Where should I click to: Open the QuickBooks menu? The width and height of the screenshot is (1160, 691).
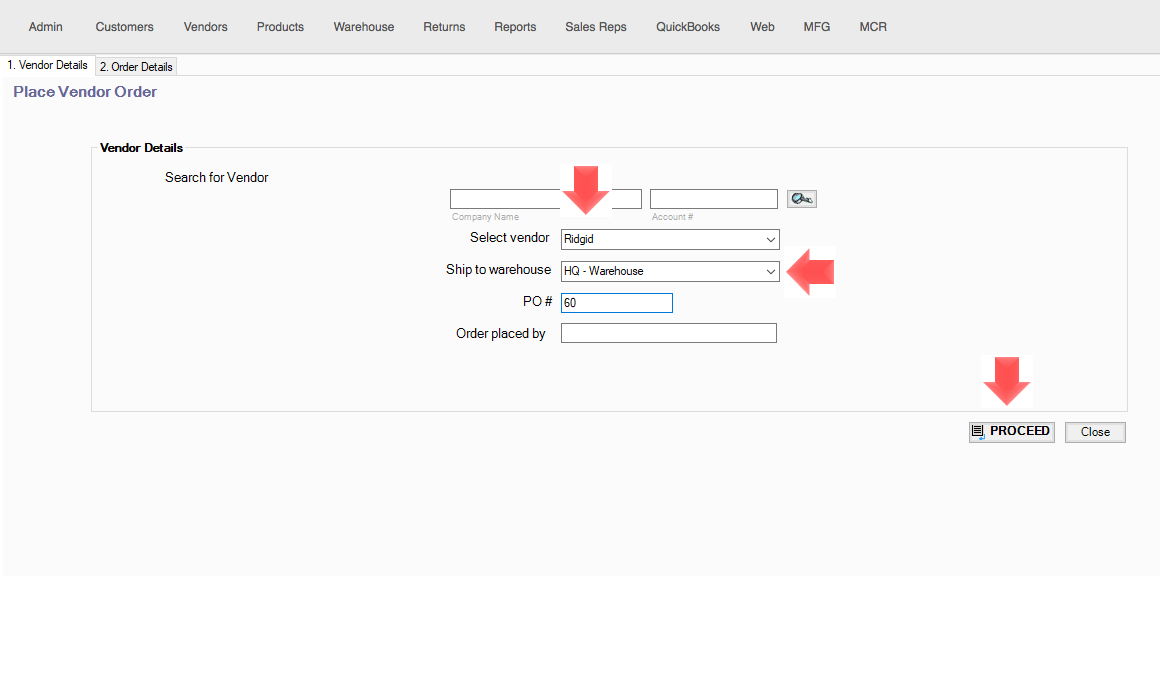tap(688, 27)
